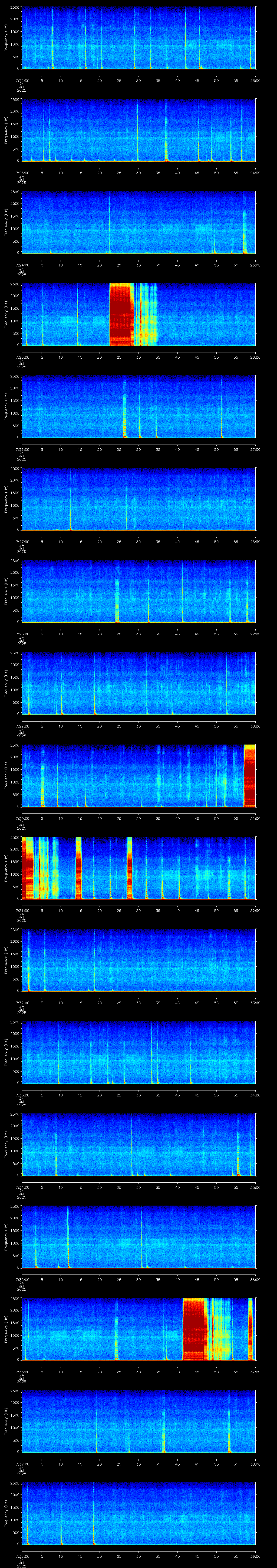Image resolution: width=277 pixels, height=1568 pixels.
Task: Click the 23:00 end time label
Action: click(x=255, y=80)
